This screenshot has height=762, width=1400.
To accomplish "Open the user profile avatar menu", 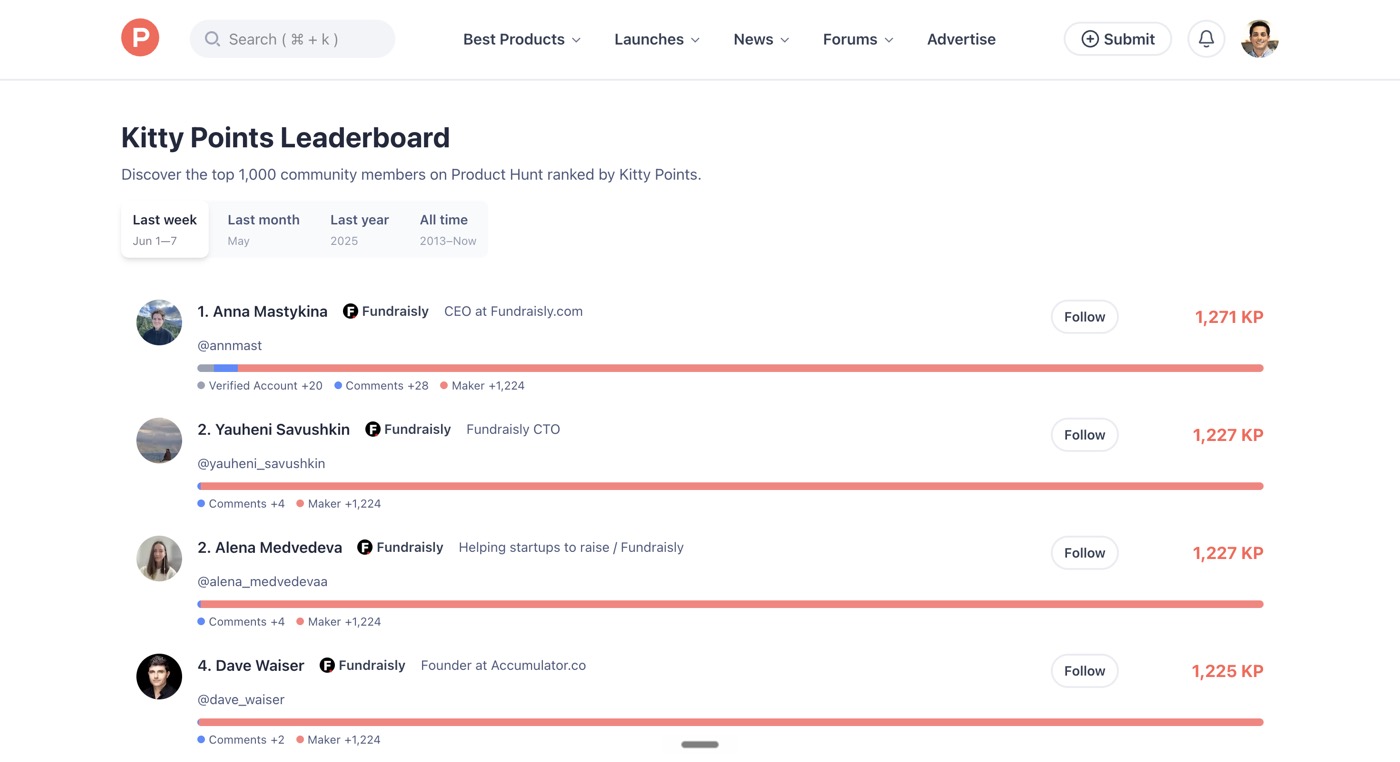I will [1260, 39].
